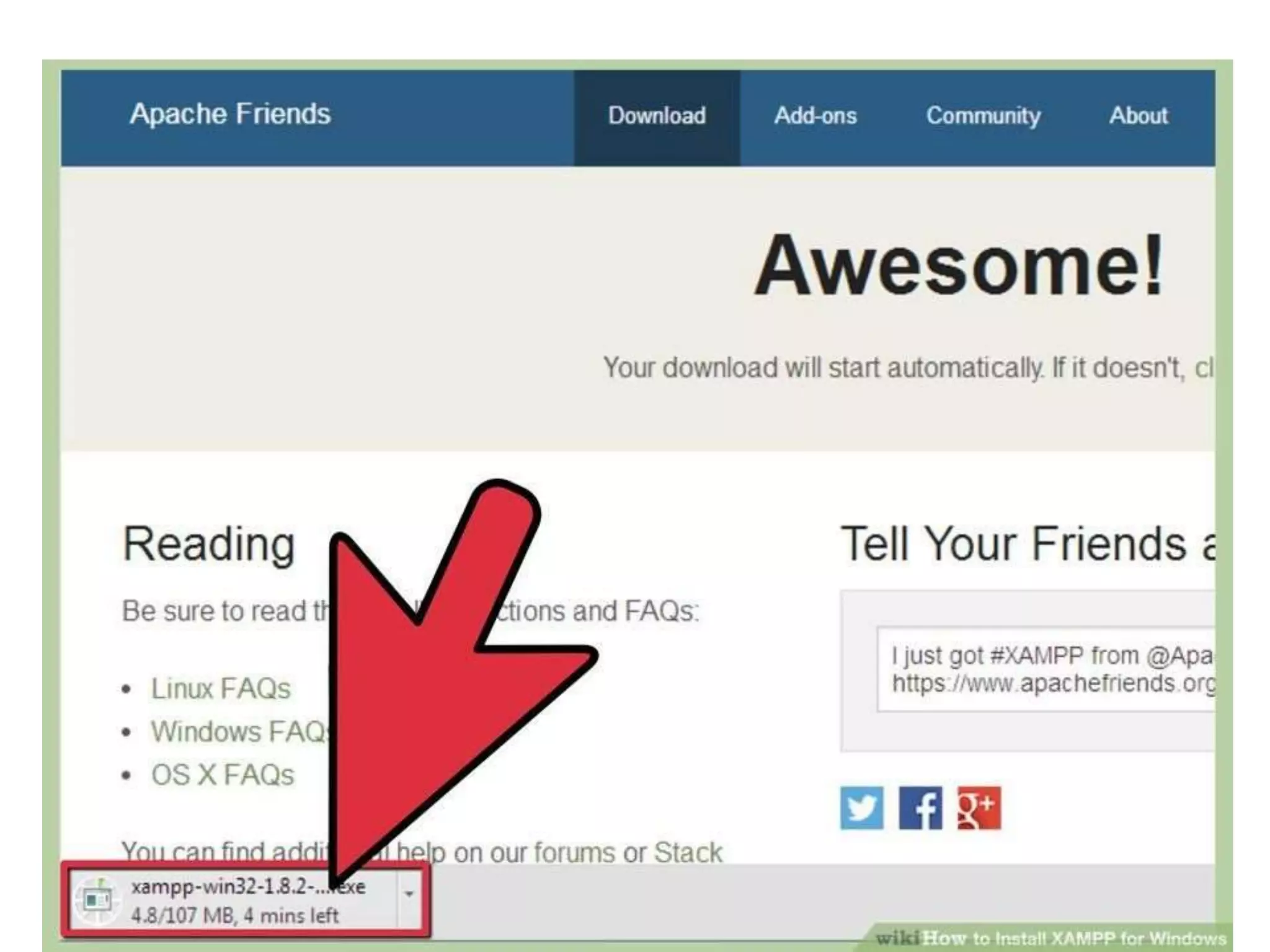Viewport: 1270px width, 952px height.
Task: Click the Google+ share icon
Action: (x=979, y=808)
